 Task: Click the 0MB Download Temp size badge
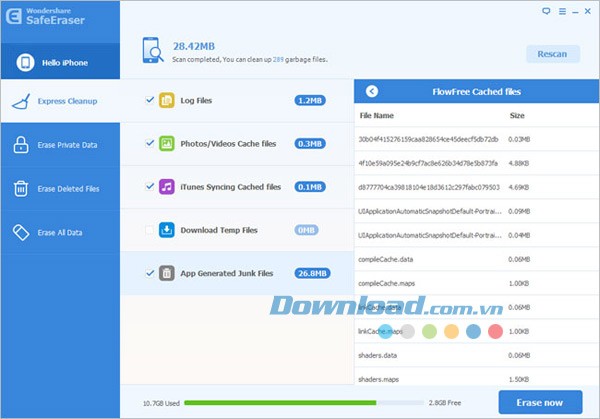coord(306,230)
